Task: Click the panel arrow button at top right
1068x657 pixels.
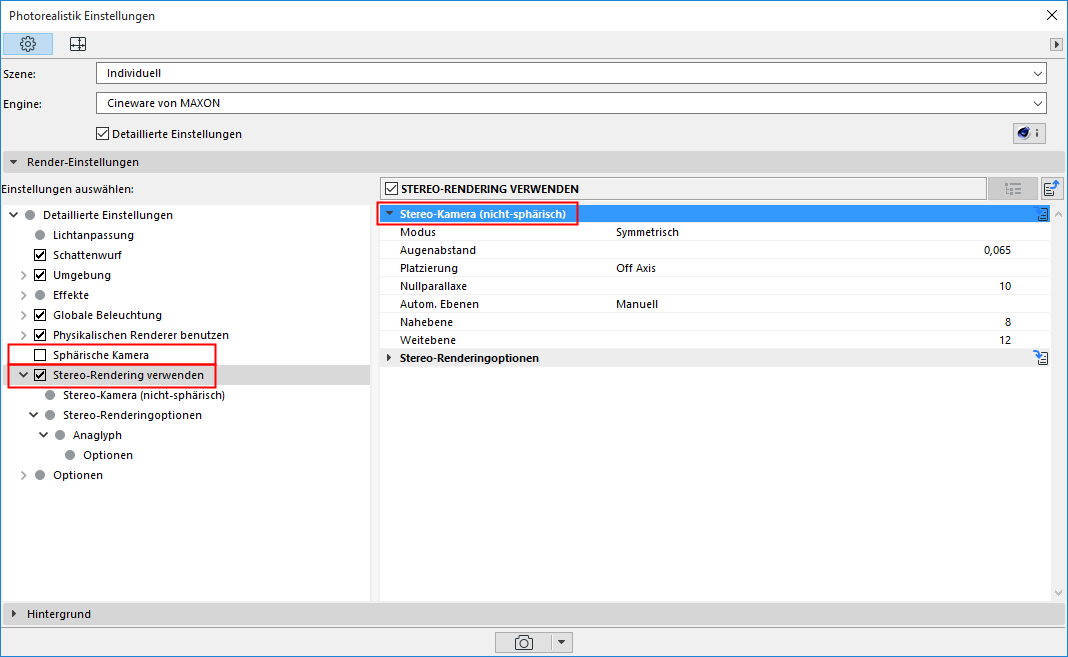Action: pos(1056,44)
